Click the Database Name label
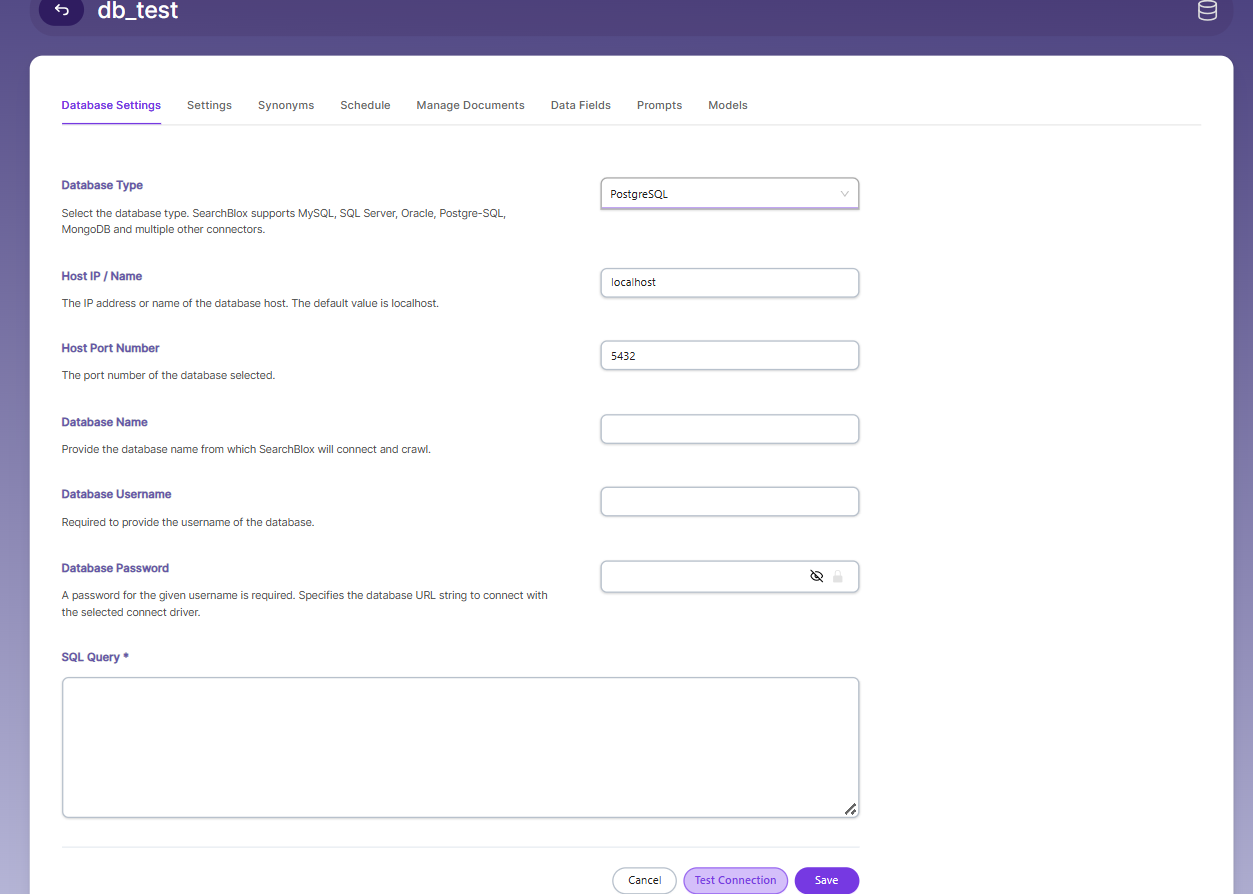Screen dimensions: 1253x894 tap(104, 422)
